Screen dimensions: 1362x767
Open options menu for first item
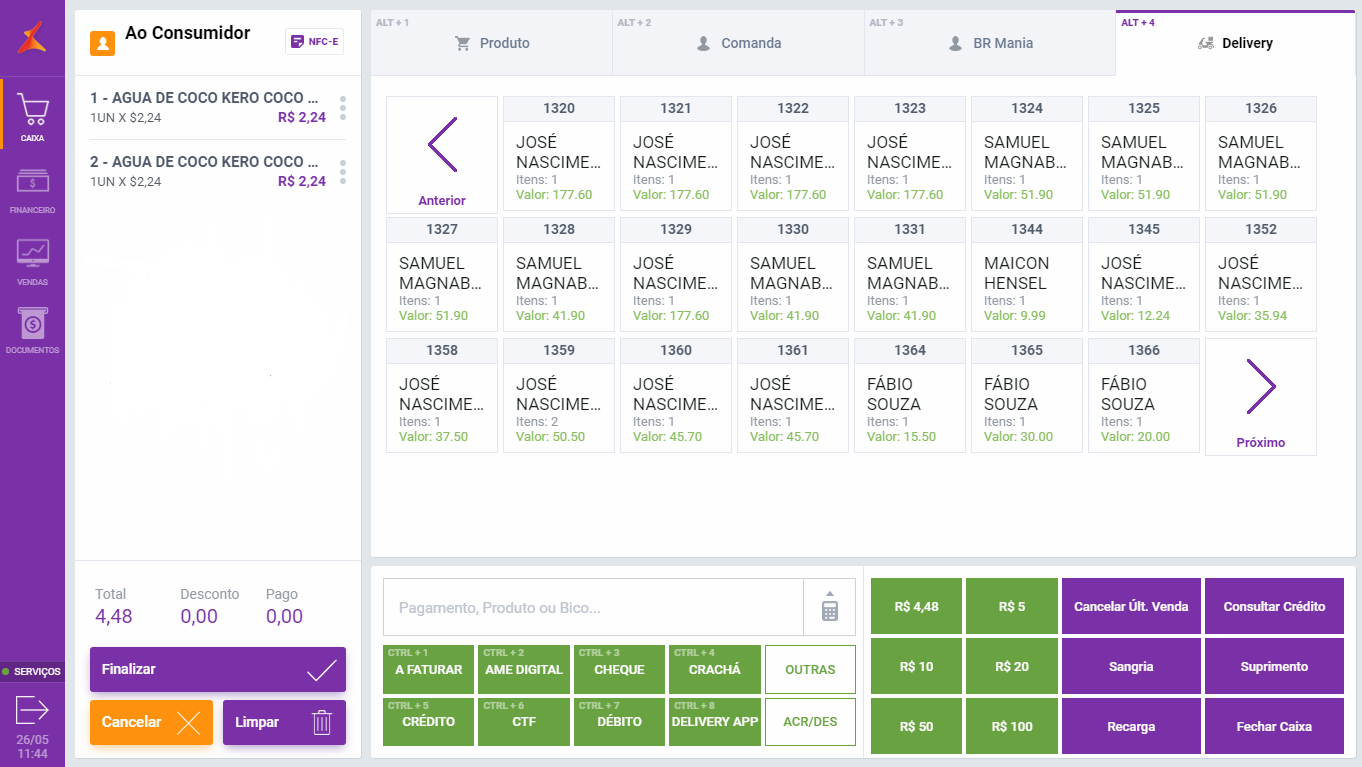[x=343, y=107]
